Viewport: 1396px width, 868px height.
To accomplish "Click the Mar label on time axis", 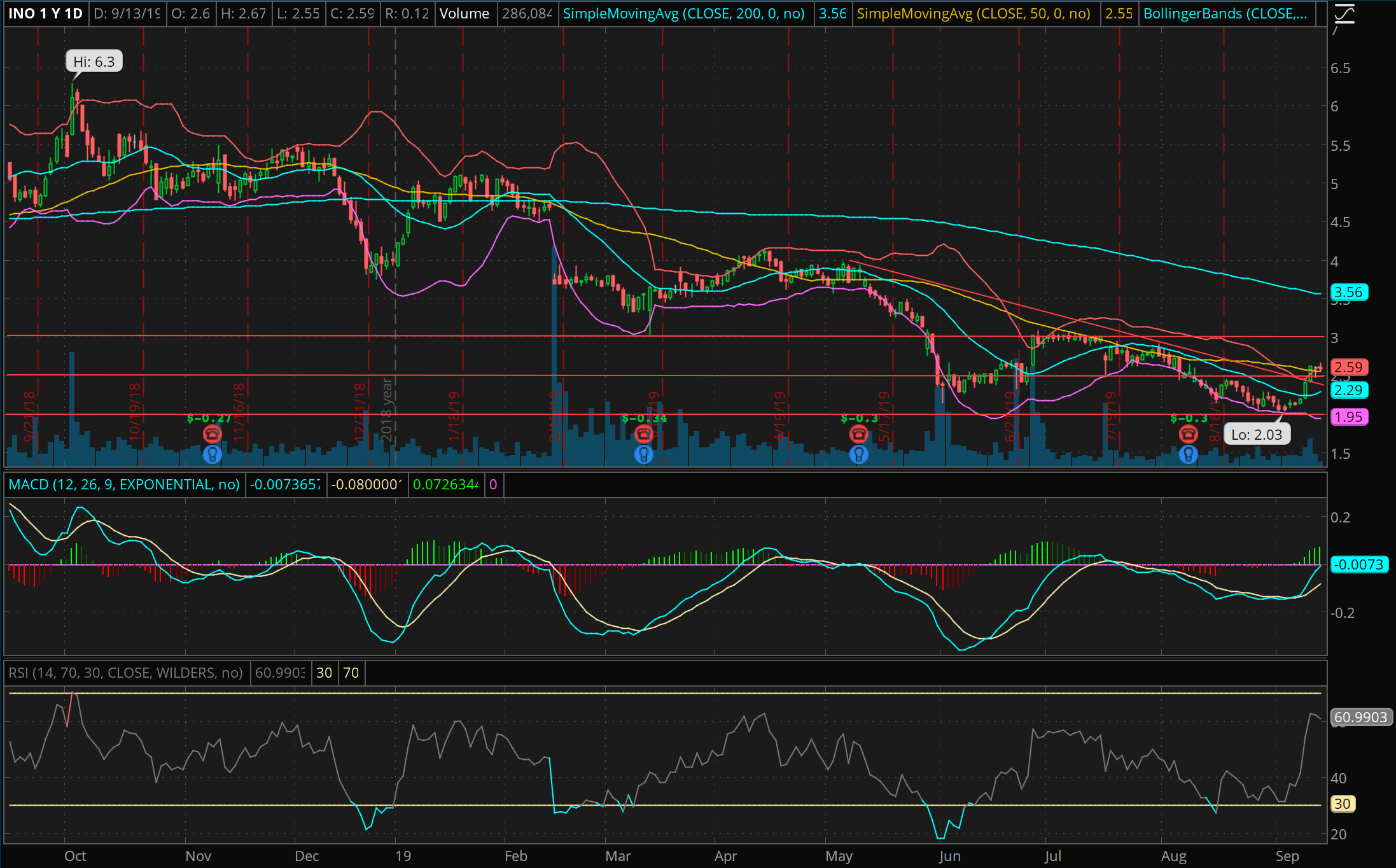I will tap(618, 856).
